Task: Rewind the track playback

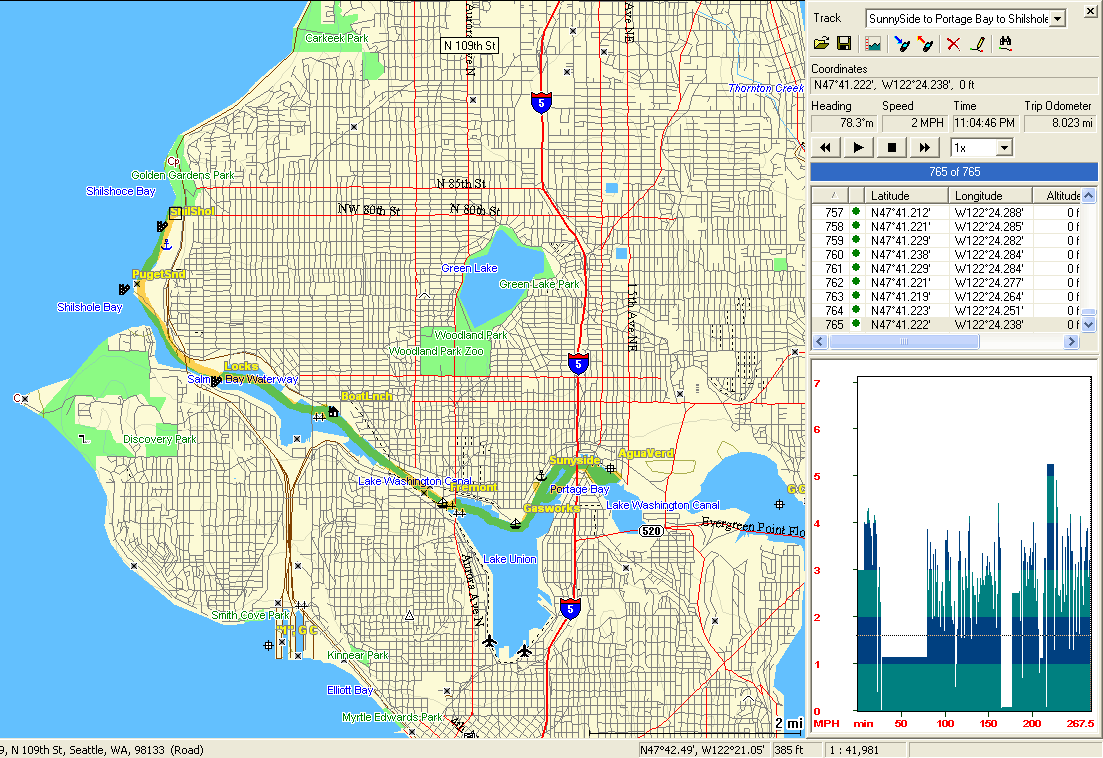Action: [x=826, y=148]
